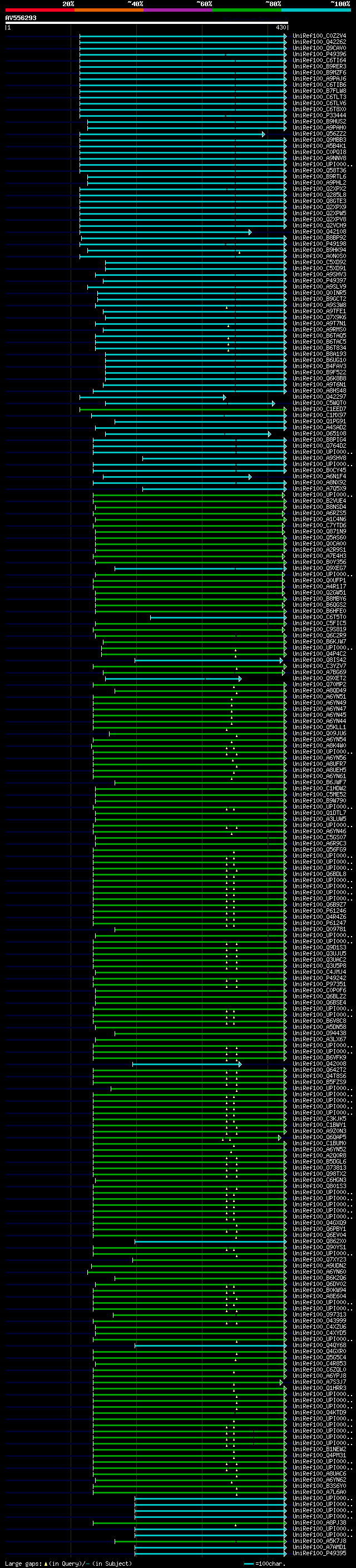Click the UniRef100_B9RTL6 label

click(319, 176)
